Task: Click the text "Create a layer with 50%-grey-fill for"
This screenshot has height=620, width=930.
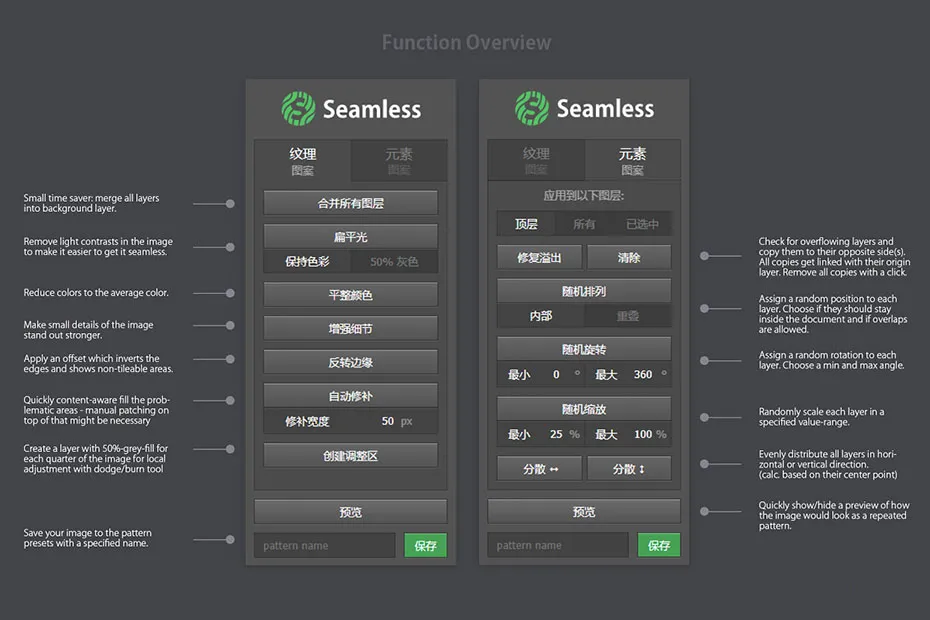Action: (x=95, y=448)
